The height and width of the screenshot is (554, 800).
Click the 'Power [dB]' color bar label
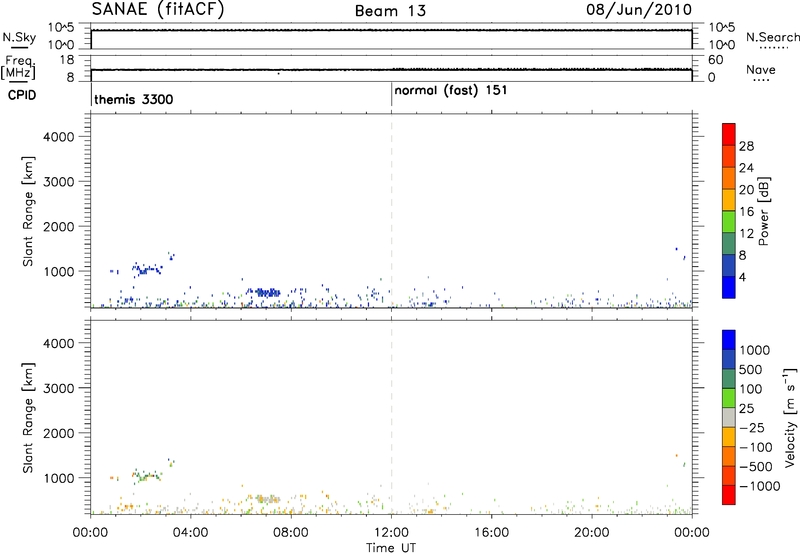click(764, 211)
